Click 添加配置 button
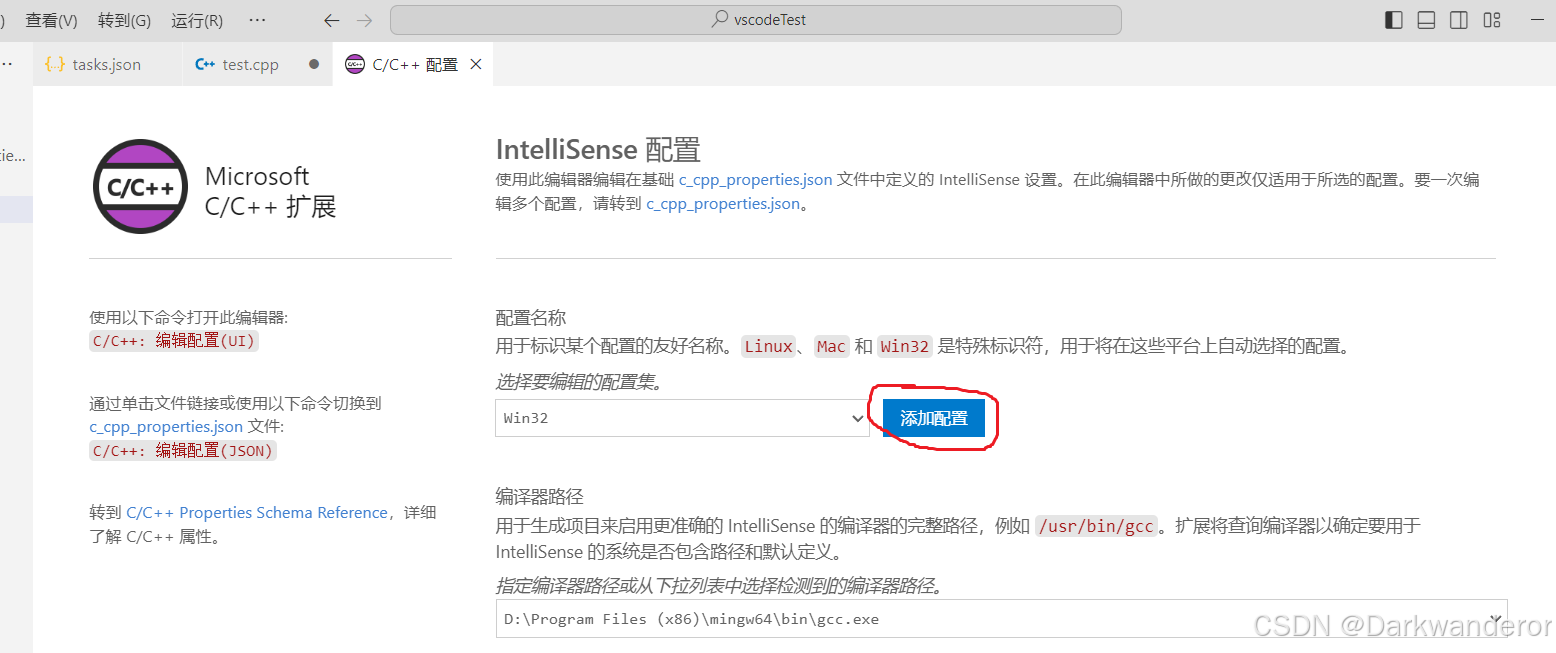1556x653 pixels. coord(934,418)
